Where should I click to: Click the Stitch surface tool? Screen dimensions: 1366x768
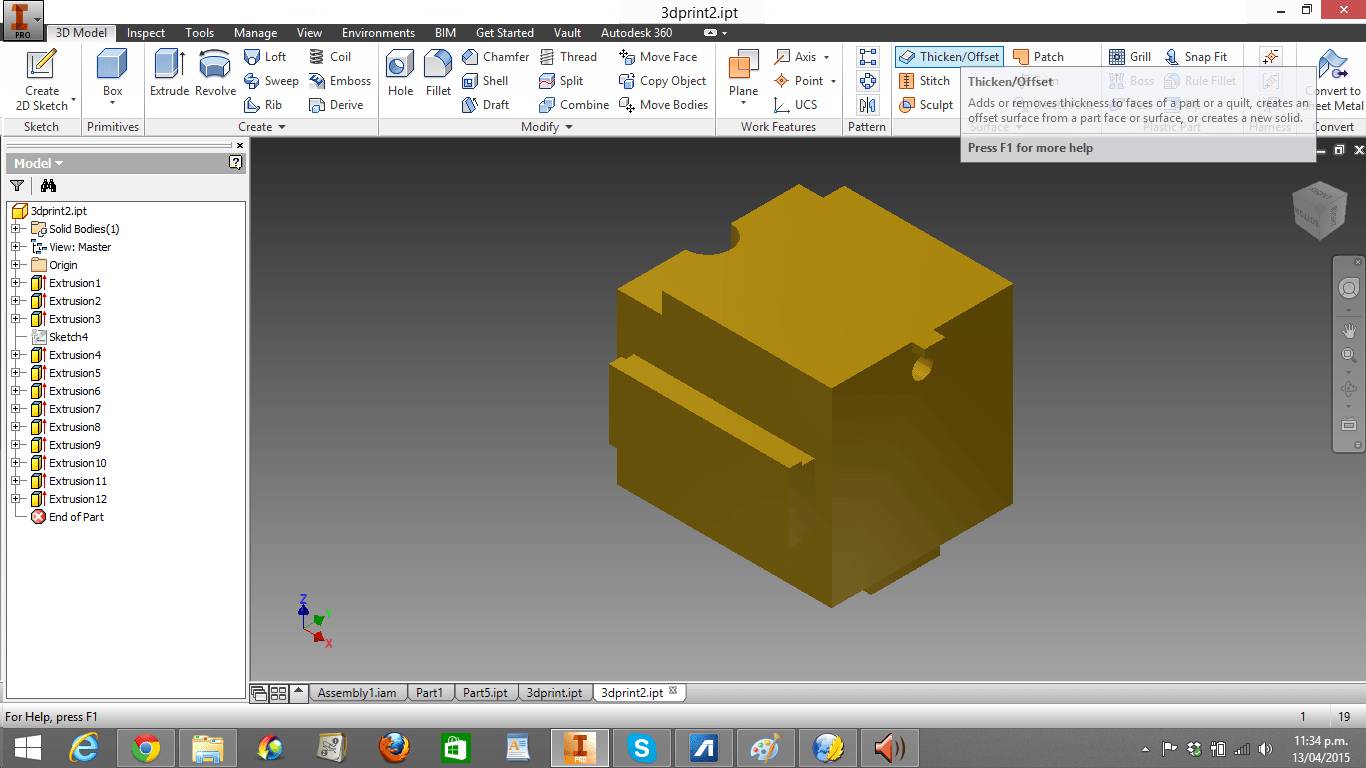click(x=925, y=81)
